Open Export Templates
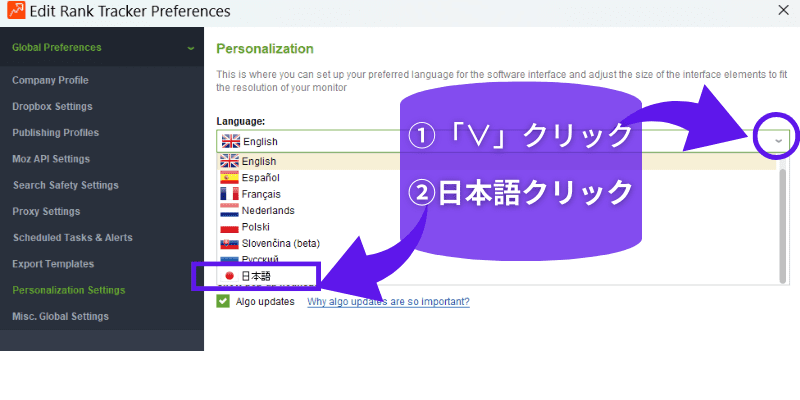Viewport: 800px width, 400px height. click(x=53, y=264)
